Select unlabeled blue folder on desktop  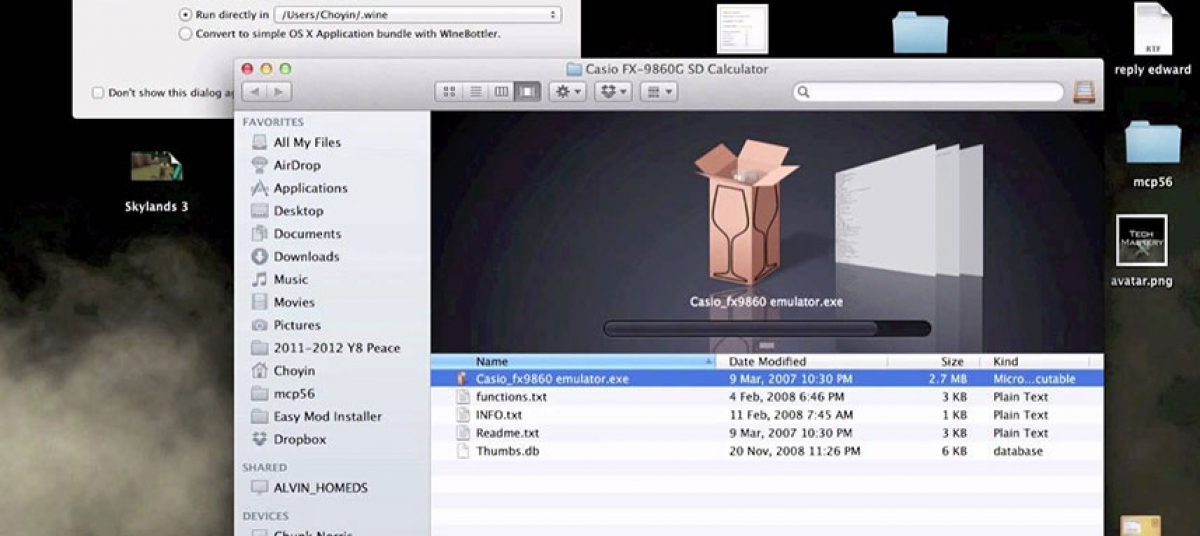(920, 32)
